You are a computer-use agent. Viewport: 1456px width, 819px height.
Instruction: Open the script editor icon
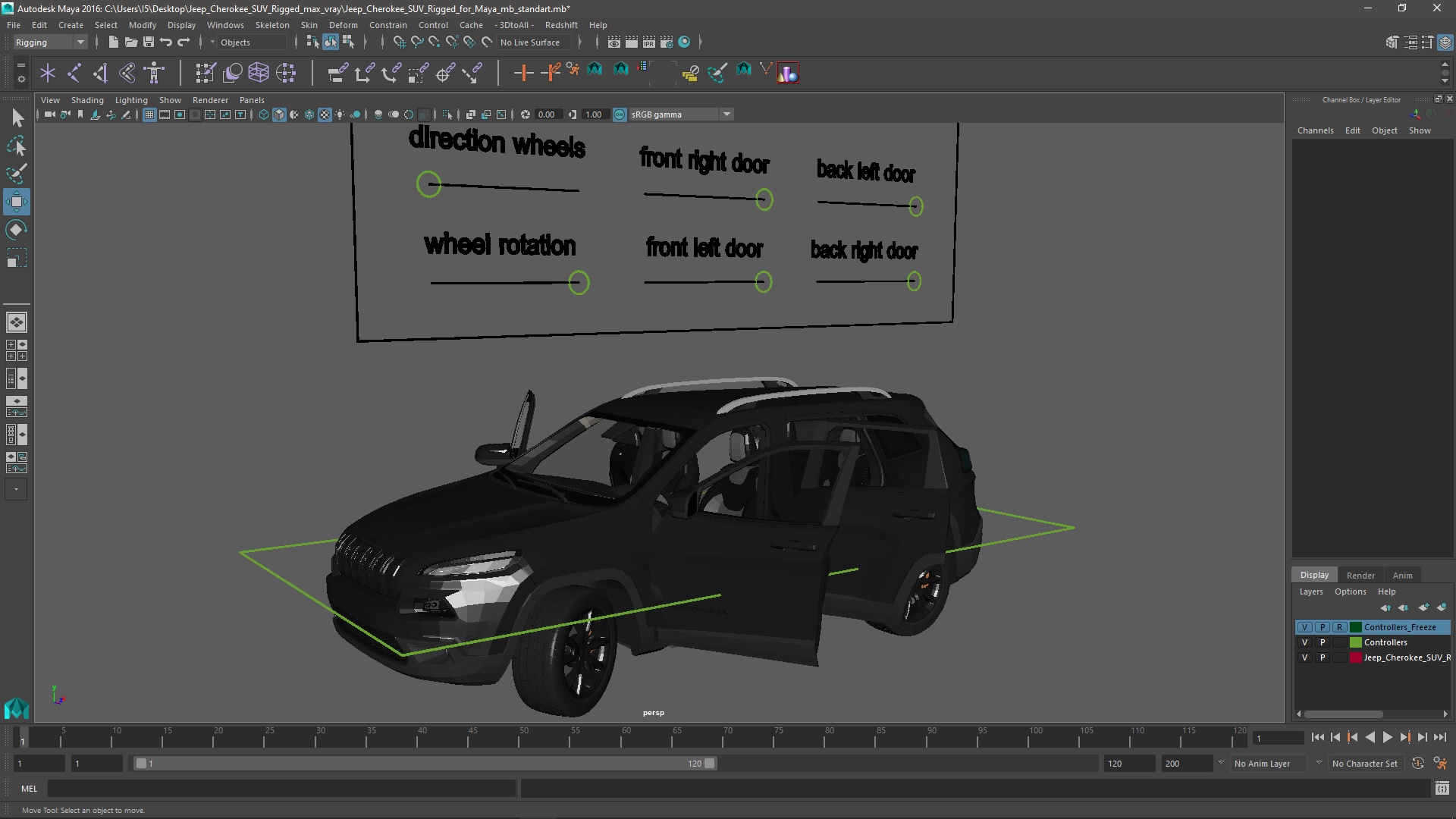pos(1442,789)
